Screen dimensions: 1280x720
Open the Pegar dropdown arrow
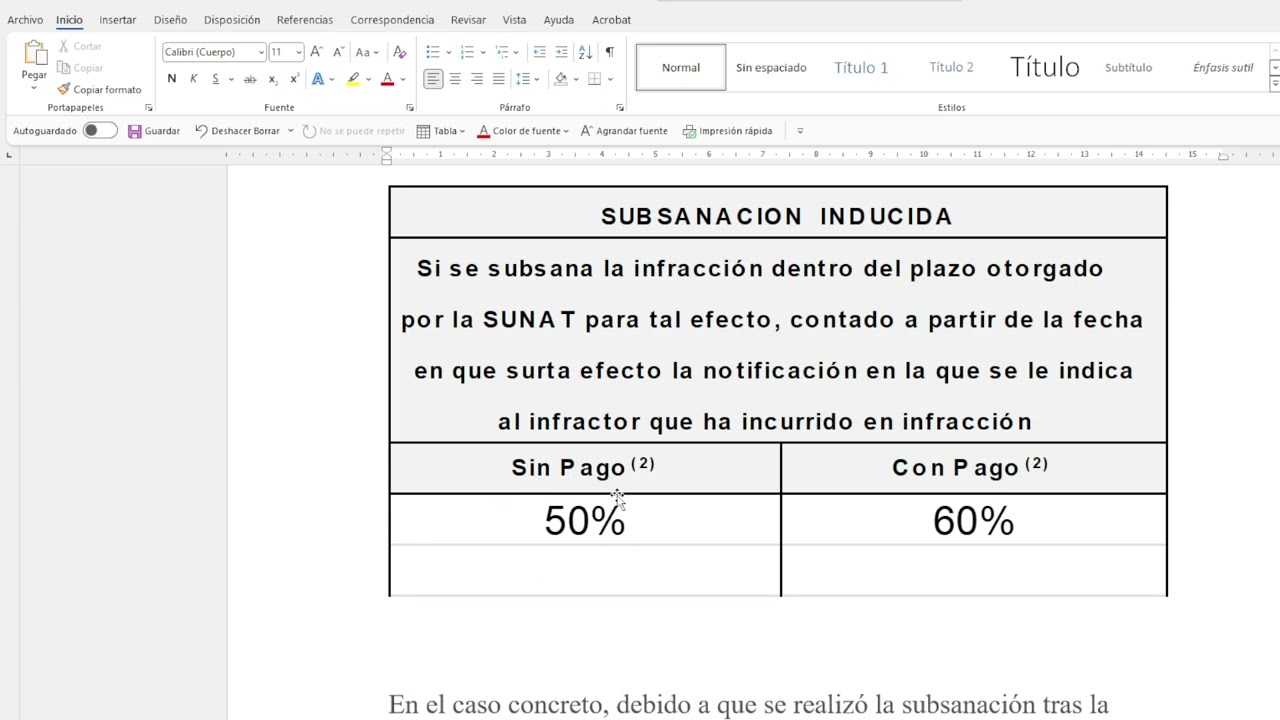pyautogui.click(x=34, y=88)
